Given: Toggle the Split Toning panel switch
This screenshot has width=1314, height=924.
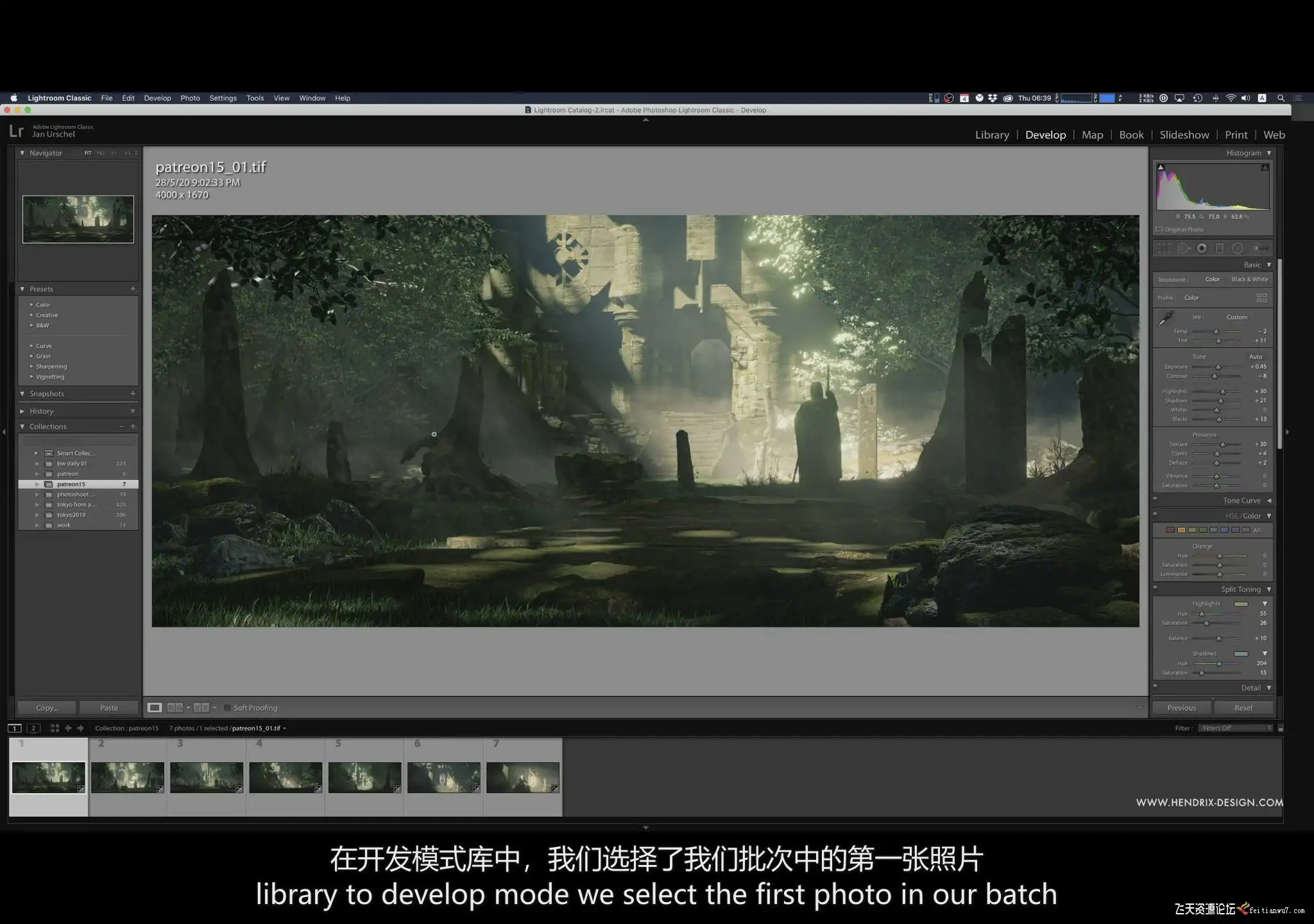Looking at the screenshot, I should tap(1155, 586).
